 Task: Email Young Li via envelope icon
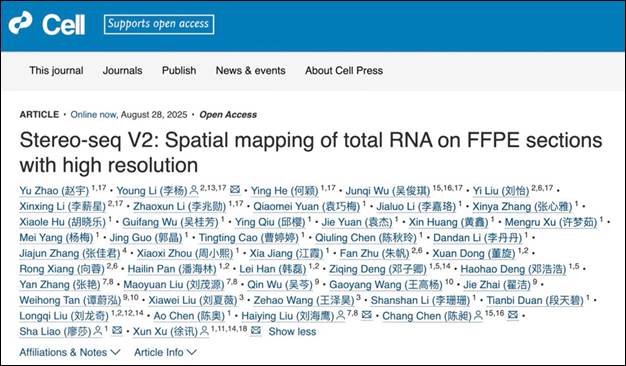(x=235, y=190)
